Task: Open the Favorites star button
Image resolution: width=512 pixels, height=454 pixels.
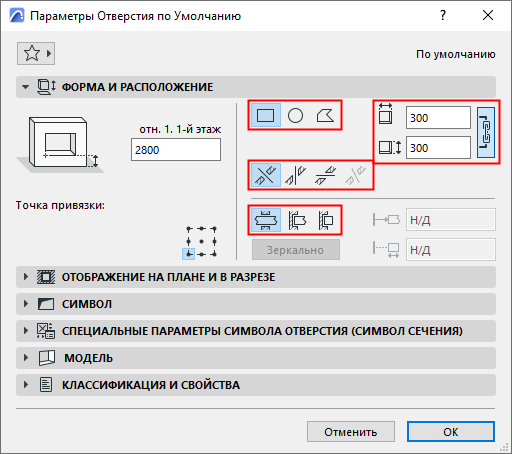Action: click(x=32, y=53)
